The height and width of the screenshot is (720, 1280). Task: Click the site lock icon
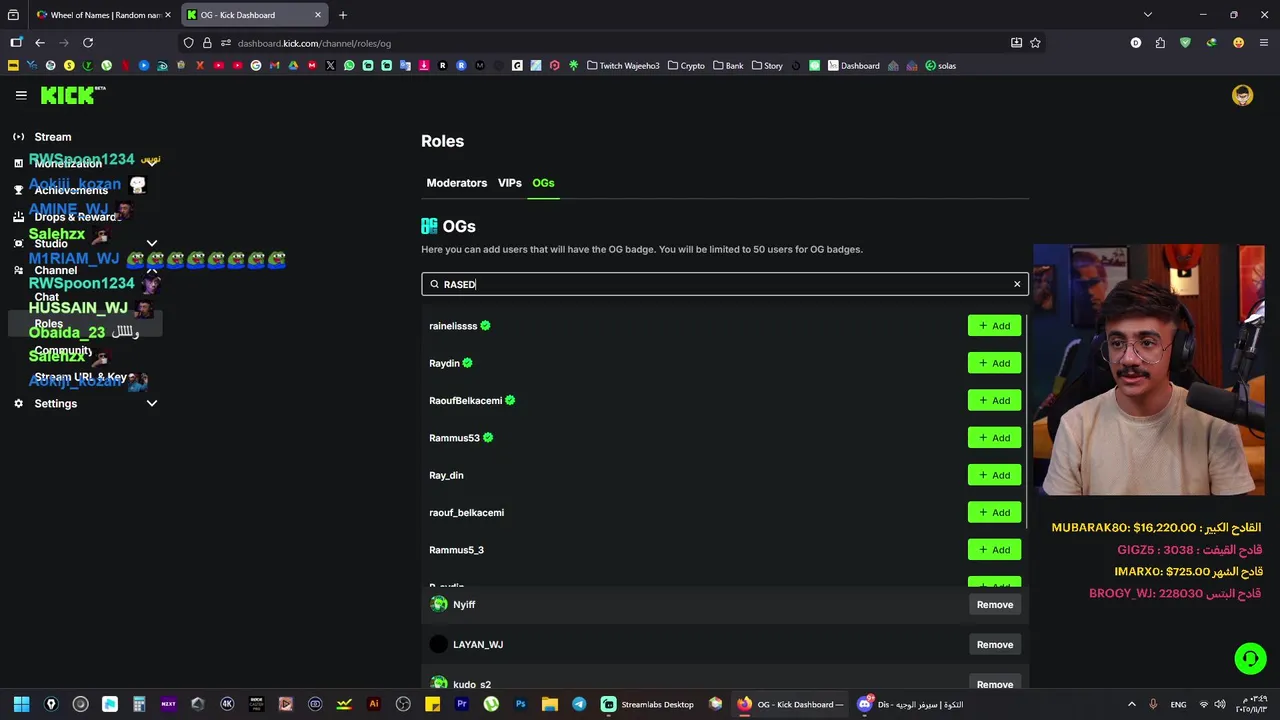pos(207,43)
